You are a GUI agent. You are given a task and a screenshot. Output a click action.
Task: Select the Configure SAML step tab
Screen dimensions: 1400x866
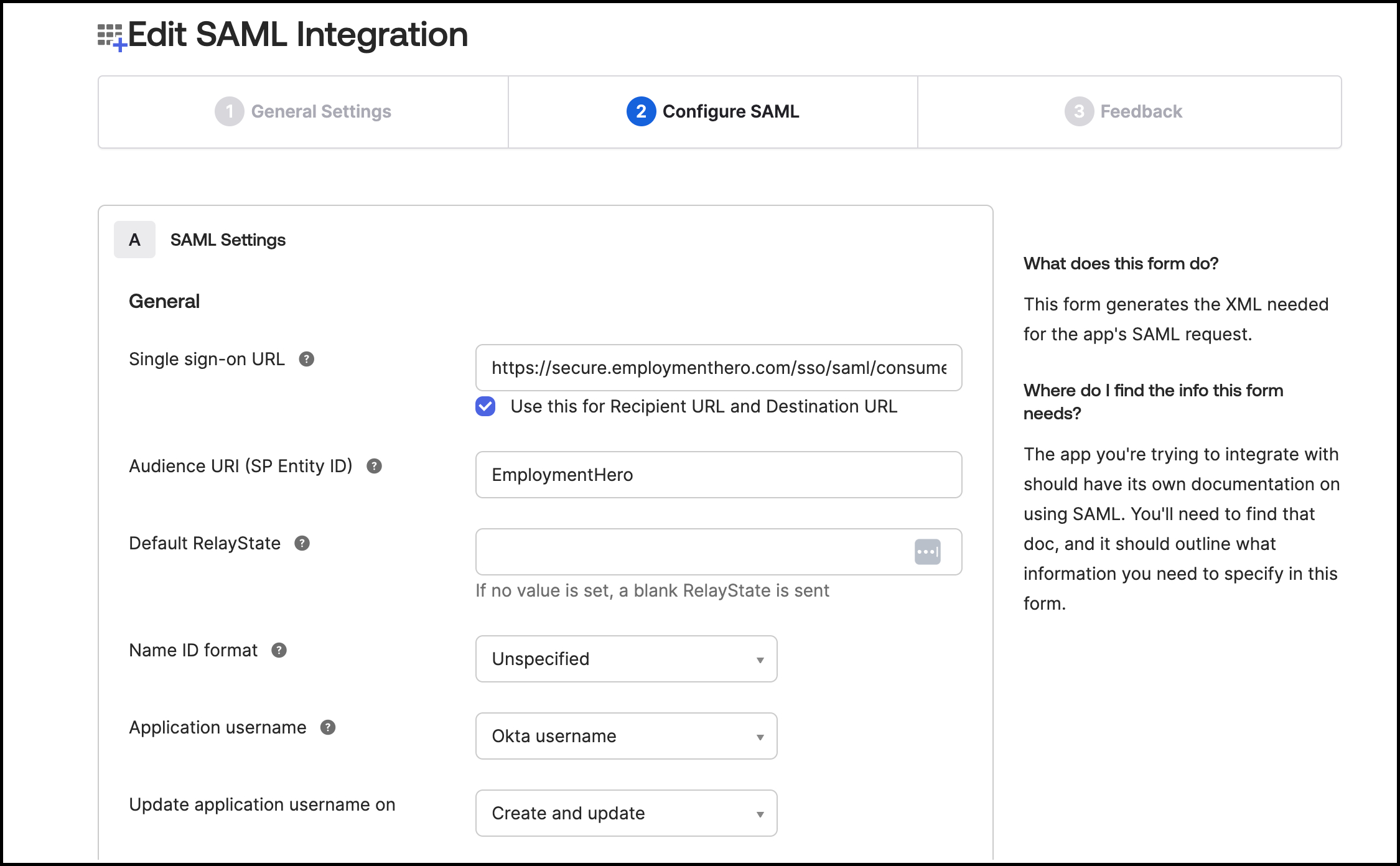point(713,111)
